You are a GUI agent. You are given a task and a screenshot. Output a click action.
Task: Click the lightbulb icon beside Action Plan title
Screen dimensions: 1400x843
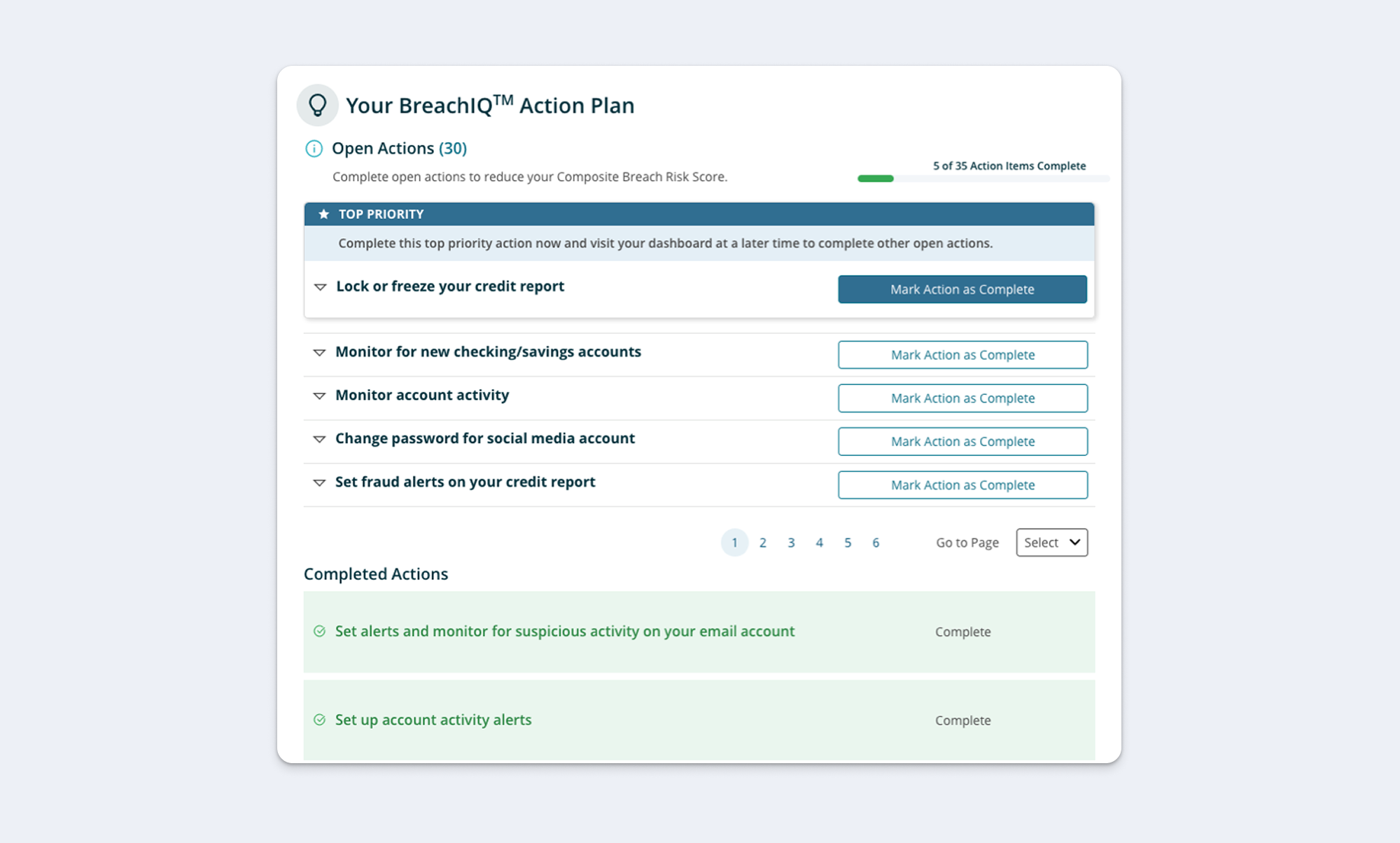tap(317, 105)
